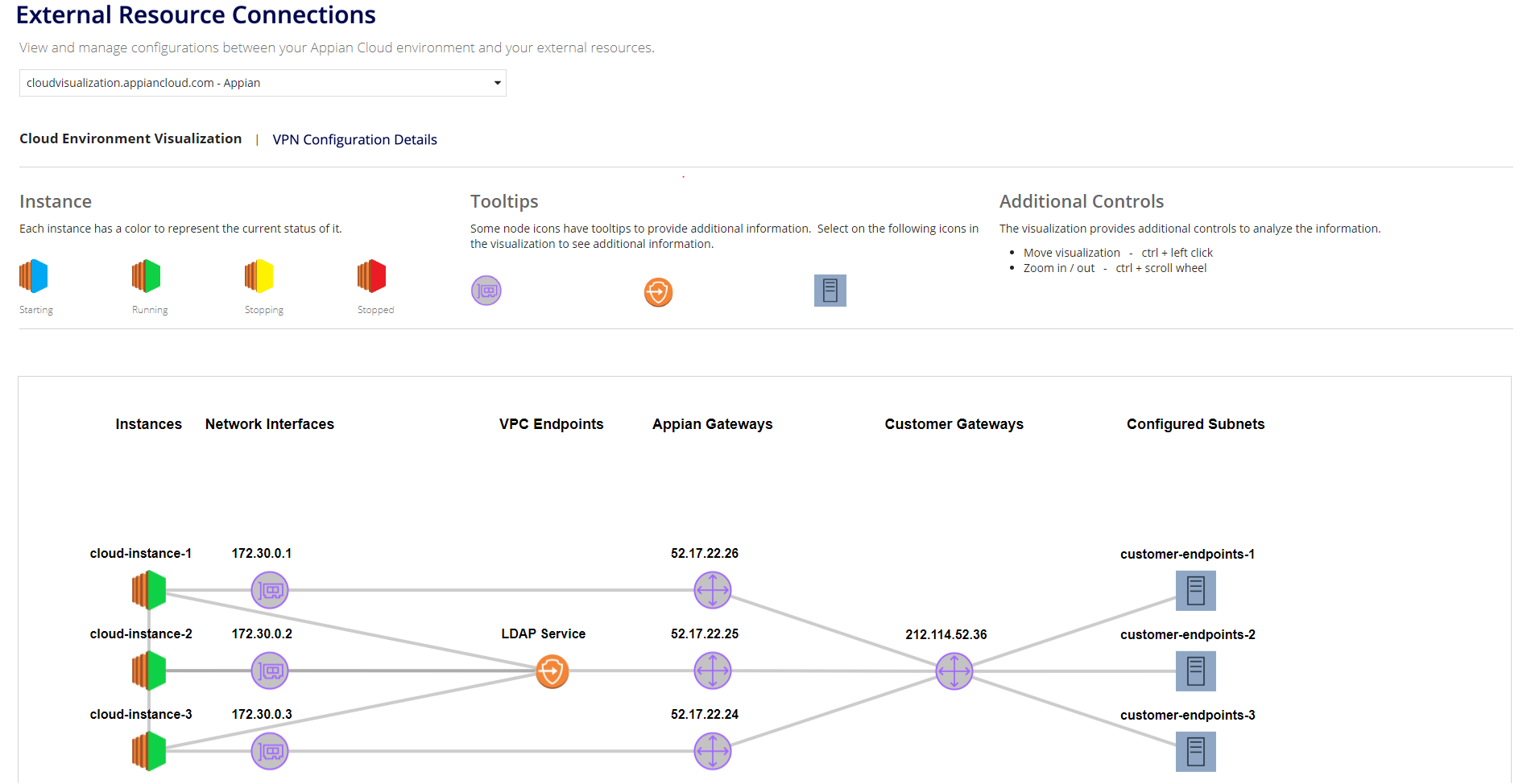
Task: Click the 212.114.52.36 gateway label
Action: [946, 635]
